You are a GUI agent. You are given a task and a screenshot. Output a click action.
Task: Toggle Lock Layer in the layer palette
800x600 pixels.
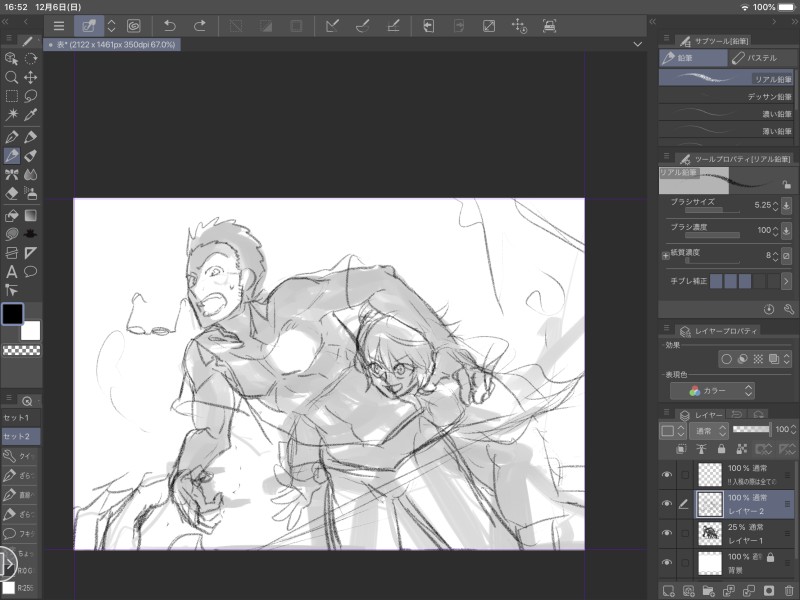[x=721, y=449]
